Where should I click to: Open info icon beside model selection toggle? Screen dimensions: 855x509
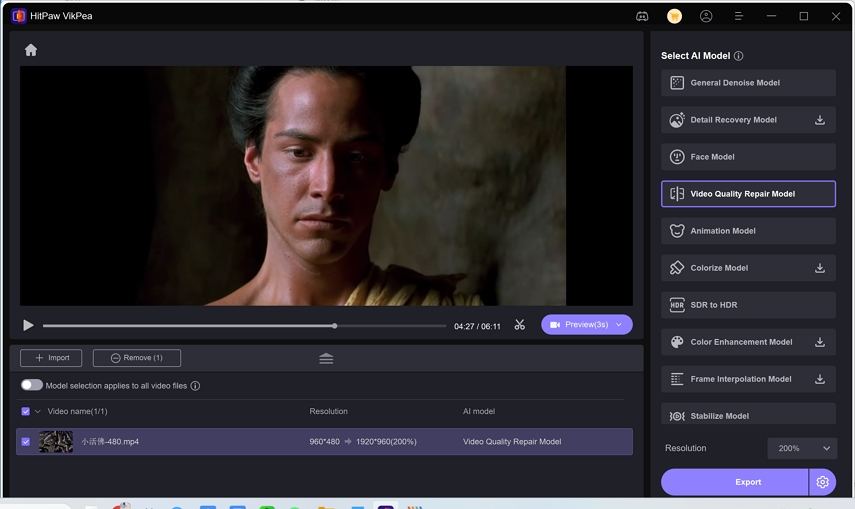pyautogui.click(x=195, y=386)
